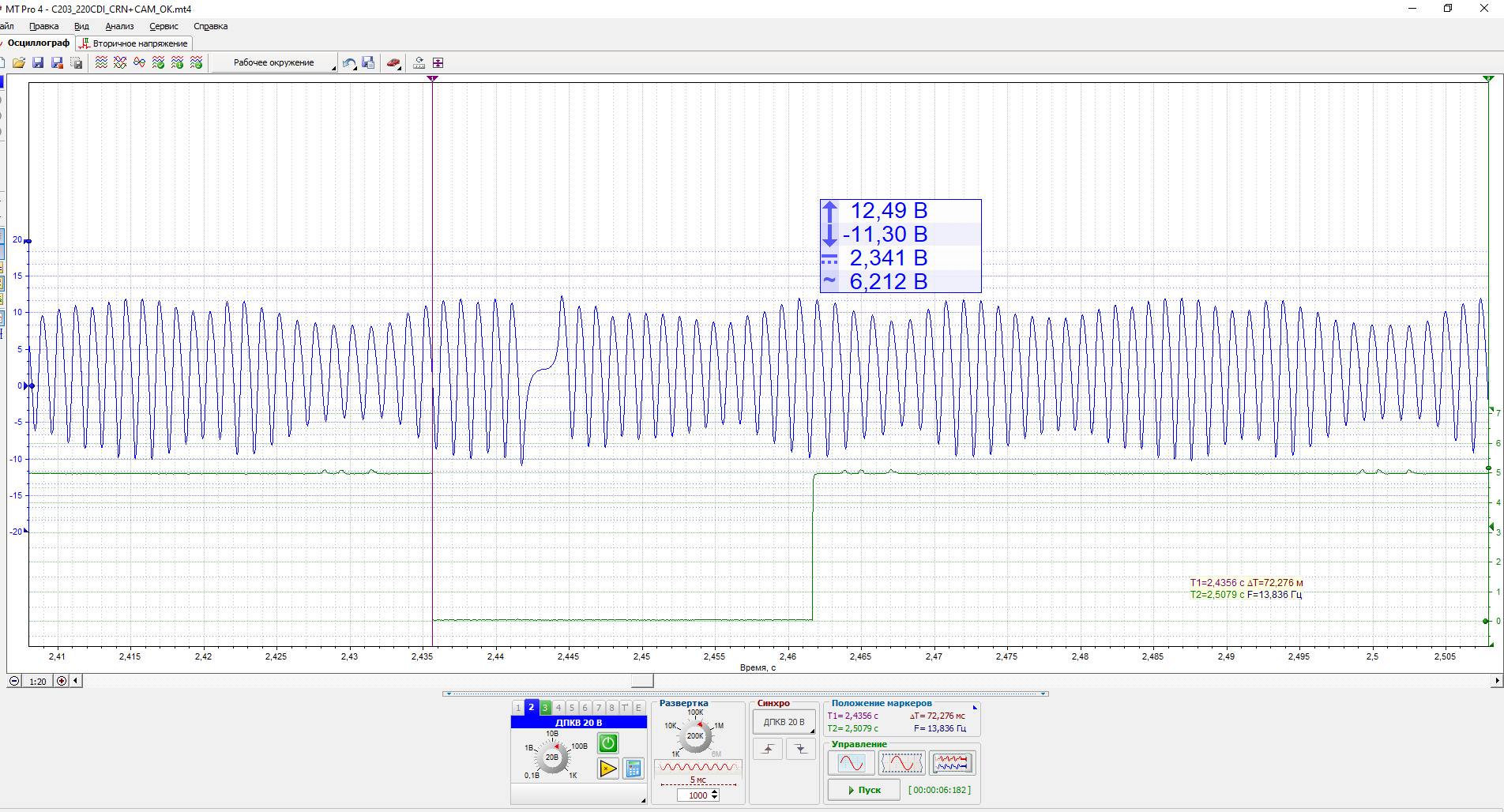
Task: Toggle the yellow triangle amplifier button
Action: [x=607, y=768]
